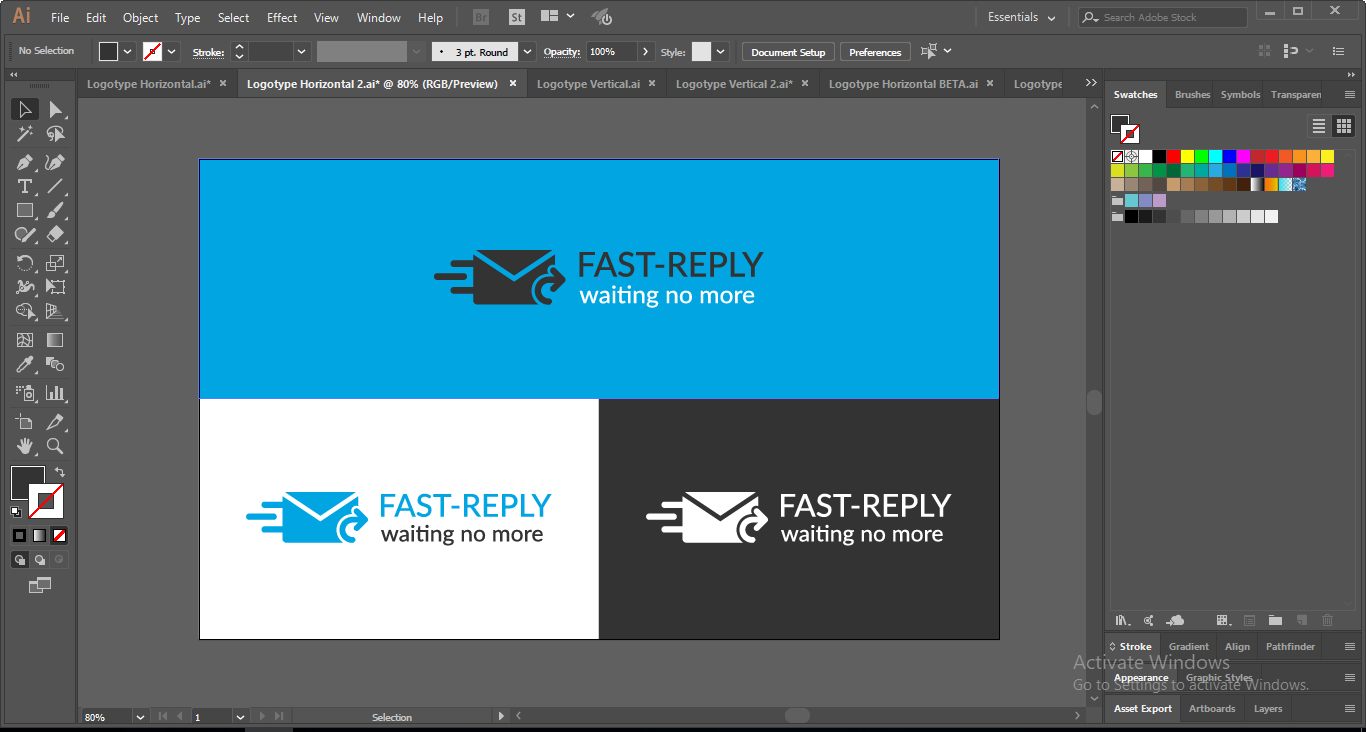Viewport: 1366px width, 732px height.
Task: Pick the red swatch in Swatches panel
Action: pyautogui.click(x=1173, y=157)
